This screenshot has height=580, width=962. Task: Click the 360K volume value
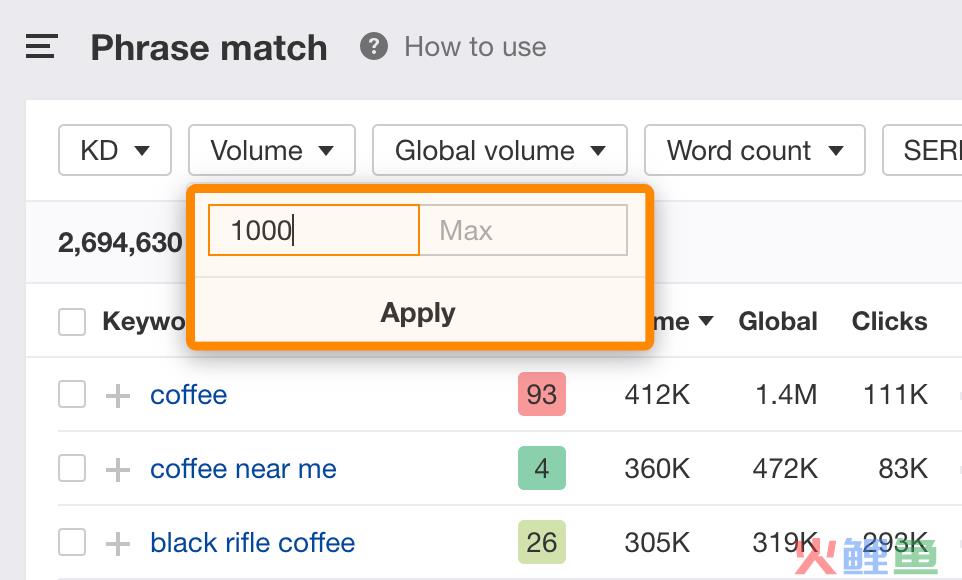[x=657, y=469]
